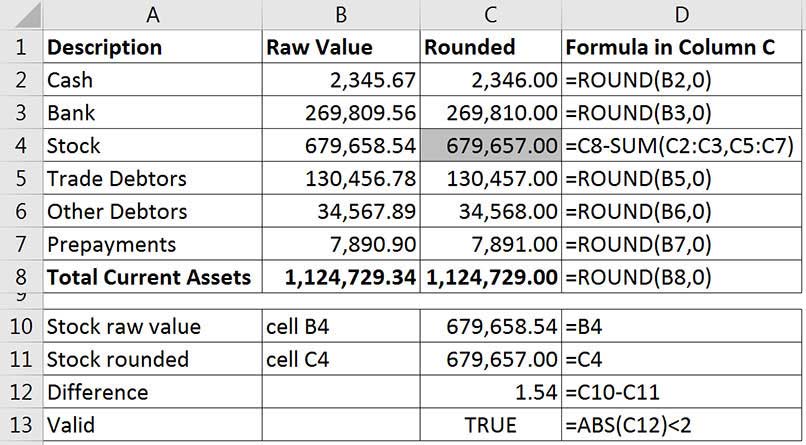Click the =ABS(C12)<2 formula cell
806x445 pixels.
[682, 425]
